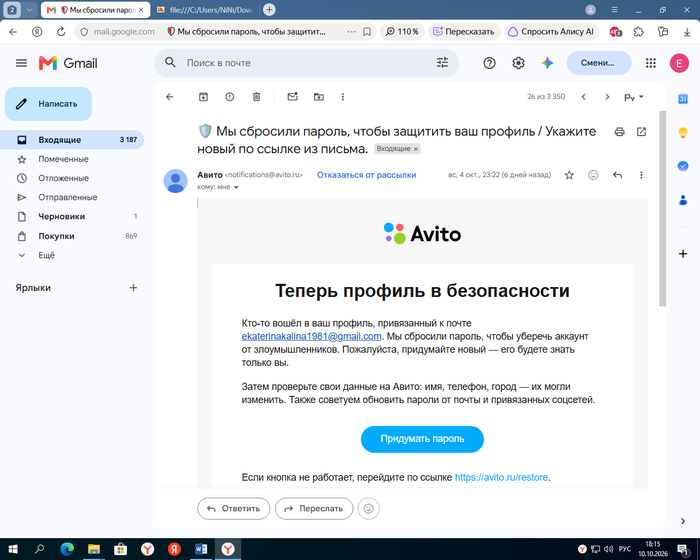The height and width of the screenshot is (560, 700).
Task: Focus the Поиск в почте field
Action: click(306, 63)
